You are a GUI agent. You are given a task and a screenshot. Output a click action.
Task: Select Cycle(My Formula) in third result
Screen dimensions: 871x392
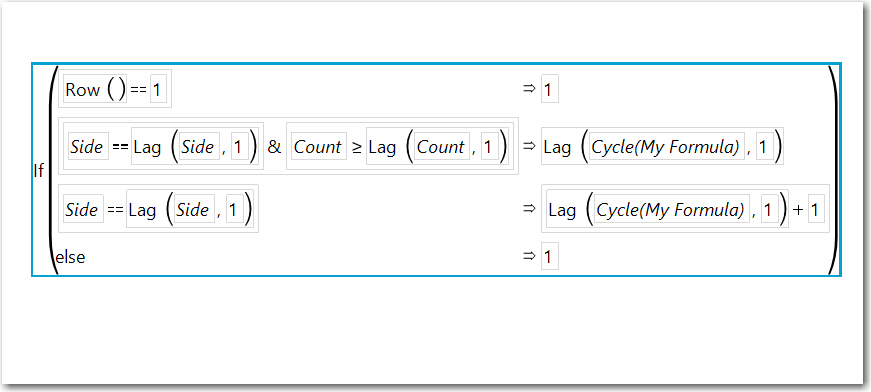(x=671, y=210)
